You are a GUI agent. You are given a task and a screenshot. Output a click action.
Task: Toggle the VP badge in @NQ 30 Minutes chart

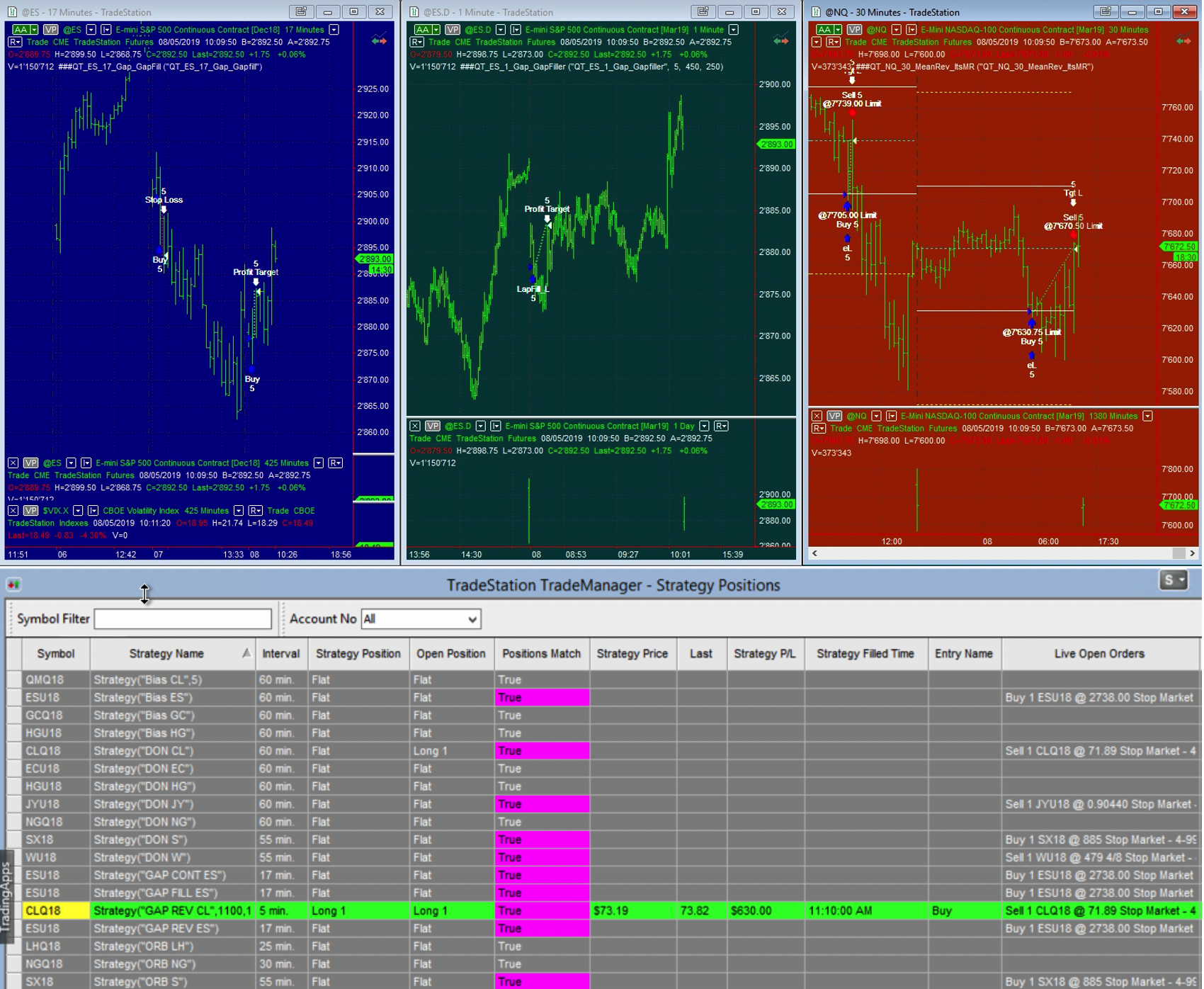point(854,30)
